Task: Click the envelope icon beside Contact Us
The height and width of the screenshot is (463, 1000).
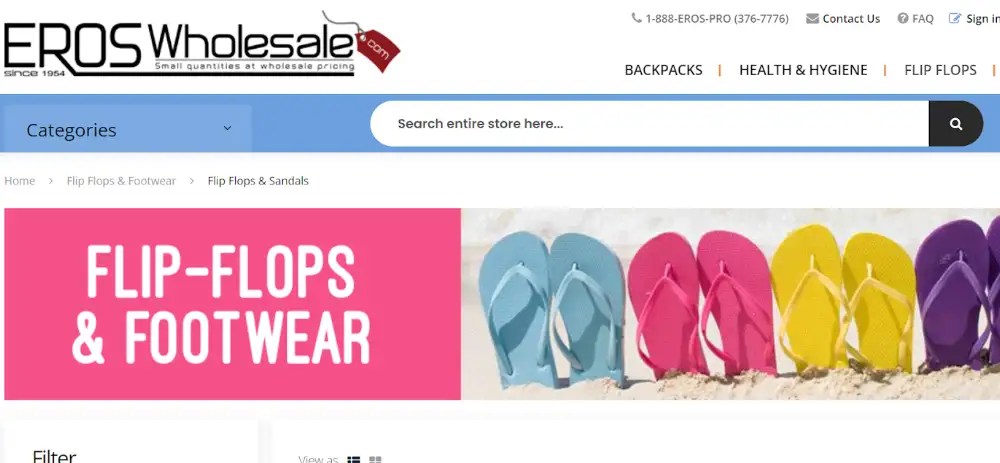Action: coord(812,18)
